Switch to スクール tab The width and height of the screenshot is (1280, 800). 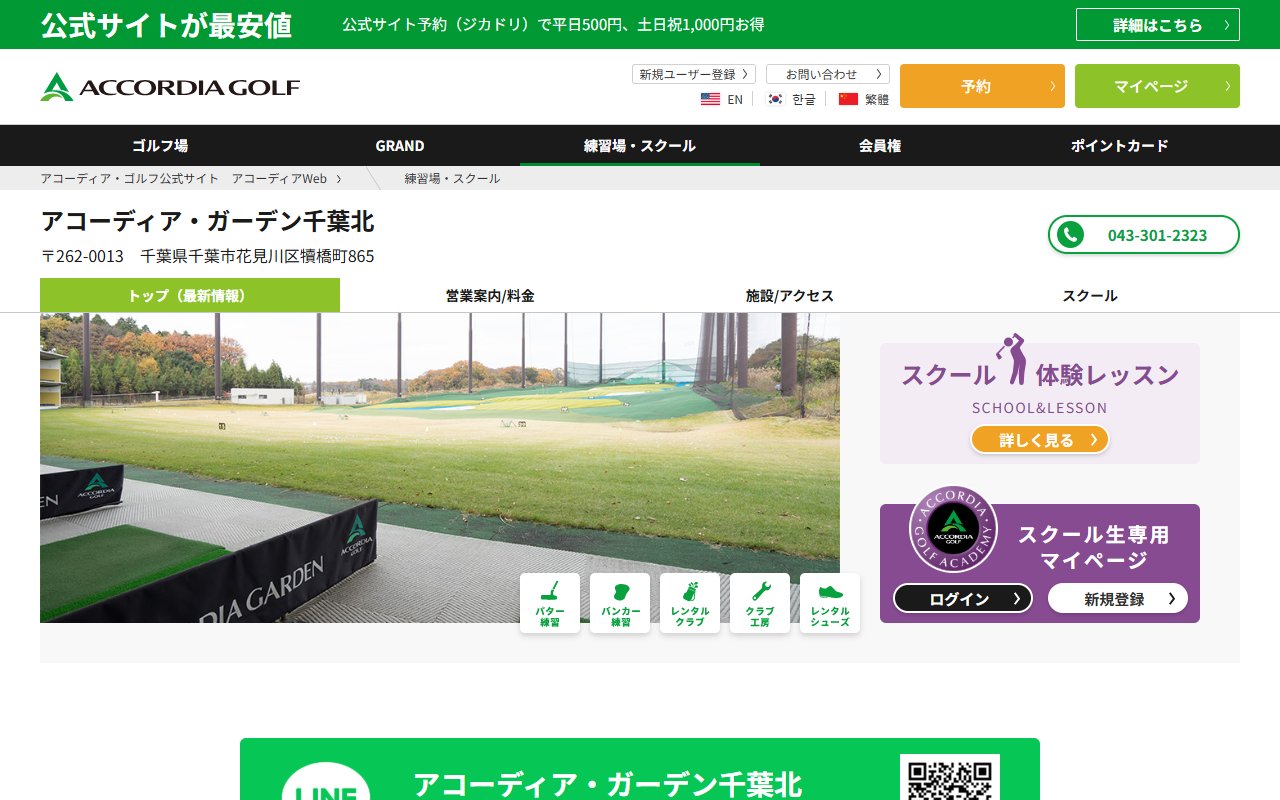pyautogui.click(x=1090, y=295)
